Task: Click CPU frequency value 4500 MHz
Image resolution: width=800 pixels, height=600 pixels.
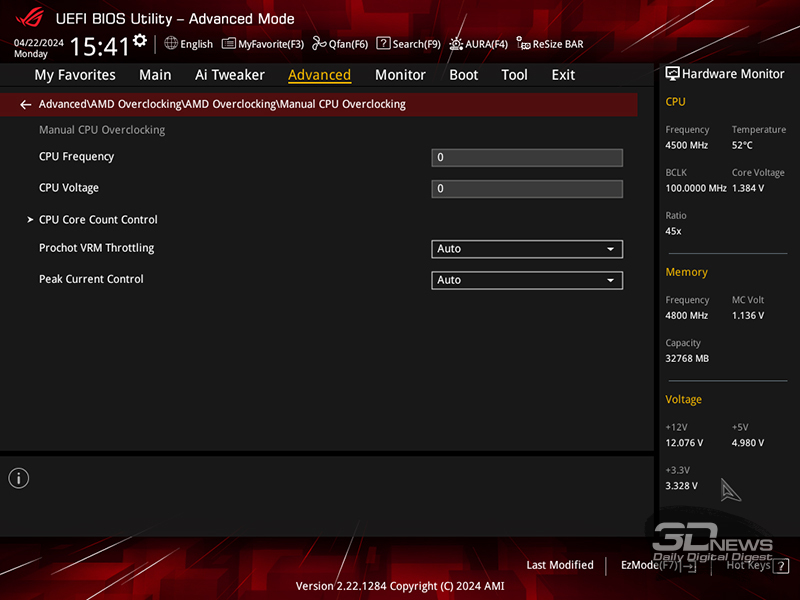Action: pyautogui.click(x=686, y=145)
